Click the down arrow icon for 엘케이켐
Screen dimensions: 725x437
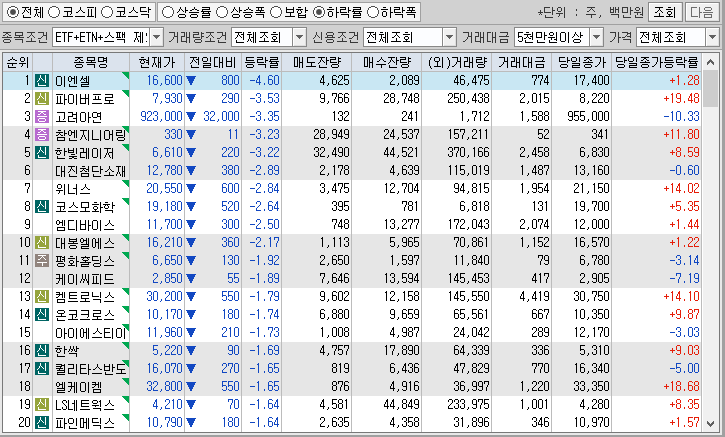pos(191,387)
